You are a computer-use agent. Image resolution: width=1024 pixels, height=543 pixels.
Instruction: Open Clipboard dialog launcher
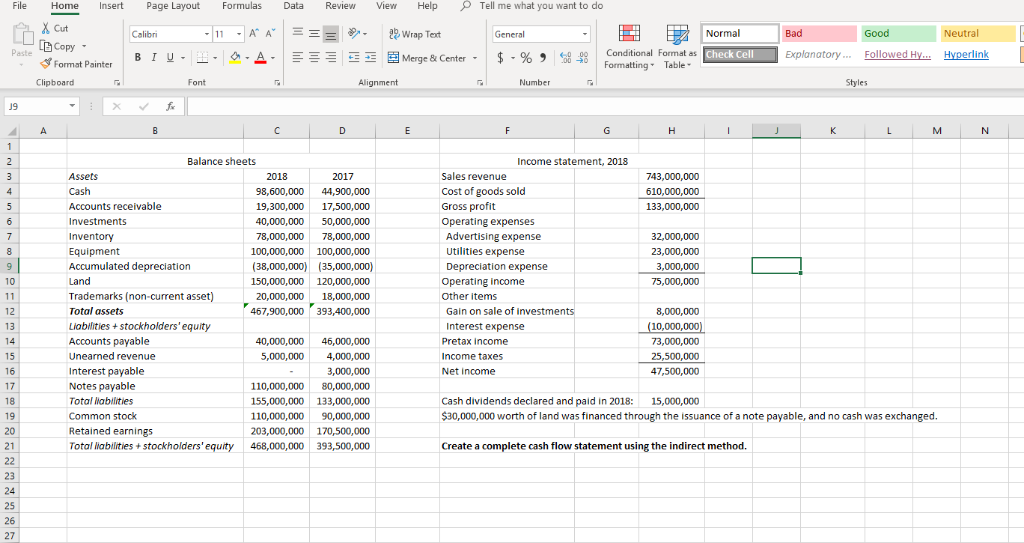pos(116,83)
